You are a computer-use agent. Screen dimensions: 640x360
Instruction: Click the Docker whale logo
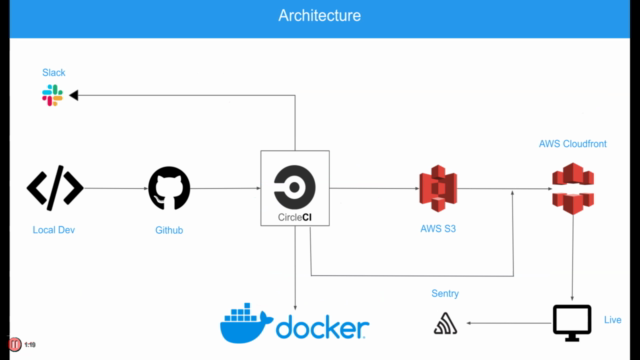(246, 323)
